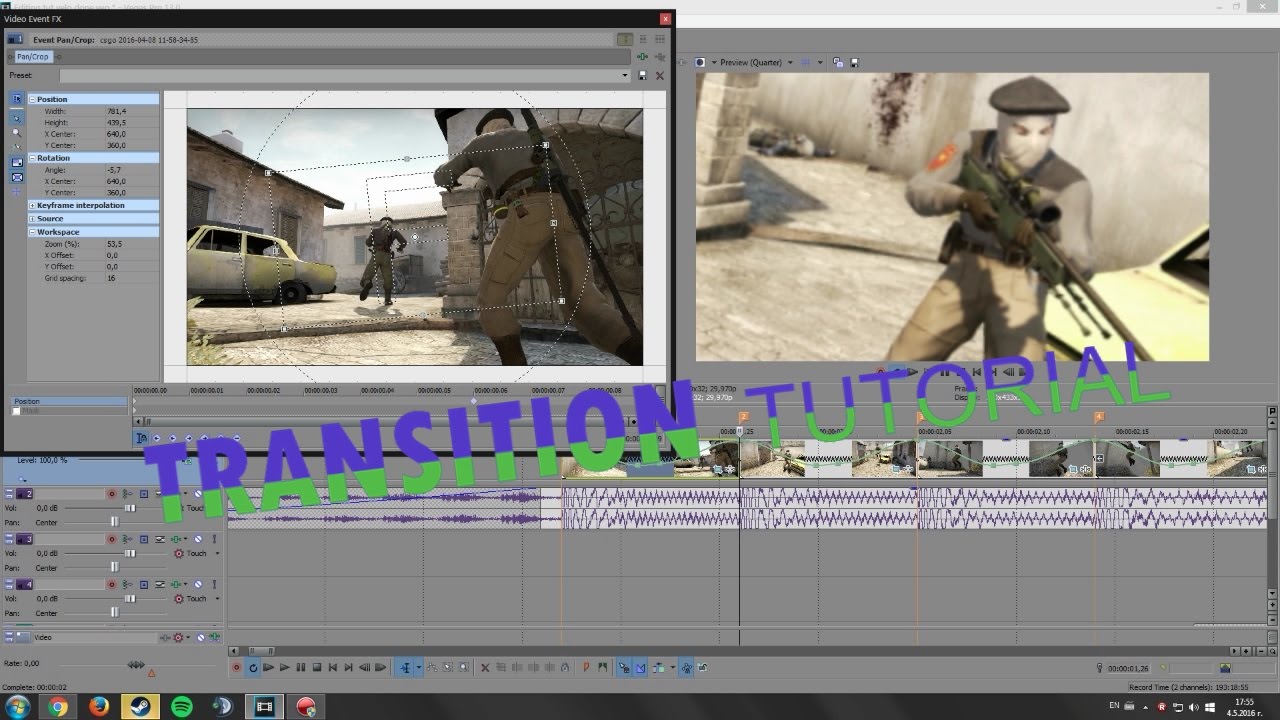The width and height of the screenshot is (1280, 720).
Task: Pause the timeline playback
Action: [301, 667]
